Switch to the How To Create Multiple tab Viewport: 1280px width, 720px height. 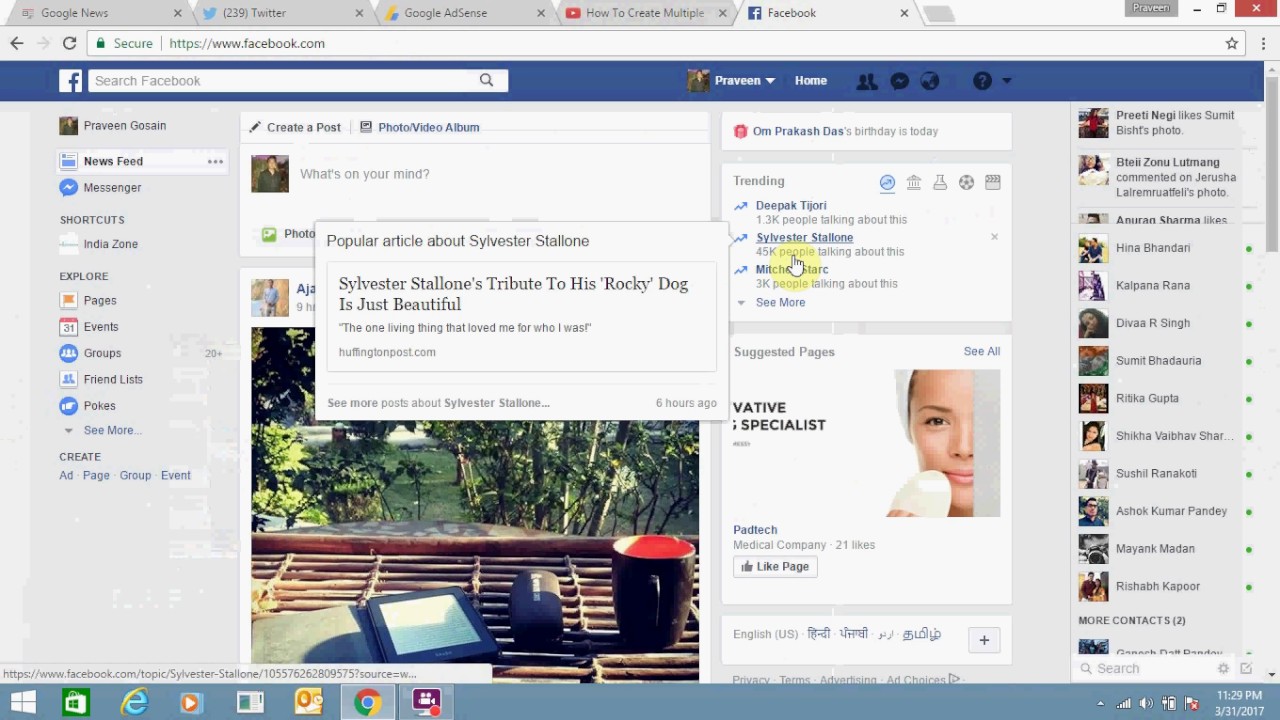click(647, 13)
